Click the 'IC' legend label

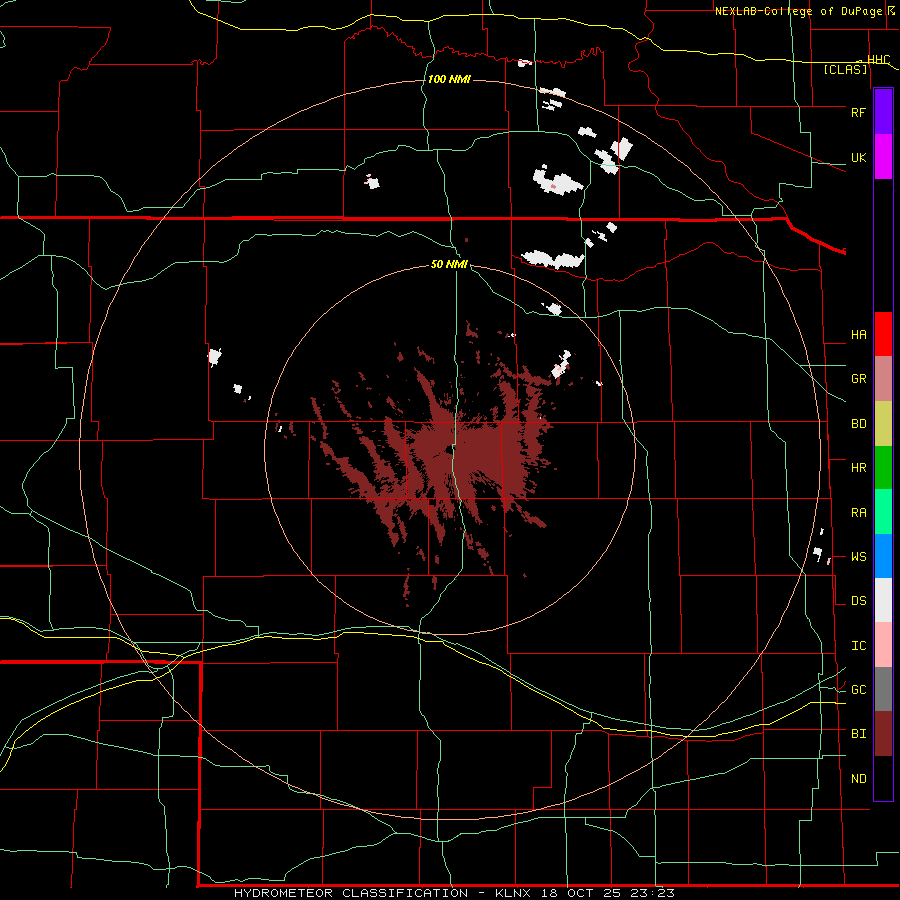tap(858, 646)
